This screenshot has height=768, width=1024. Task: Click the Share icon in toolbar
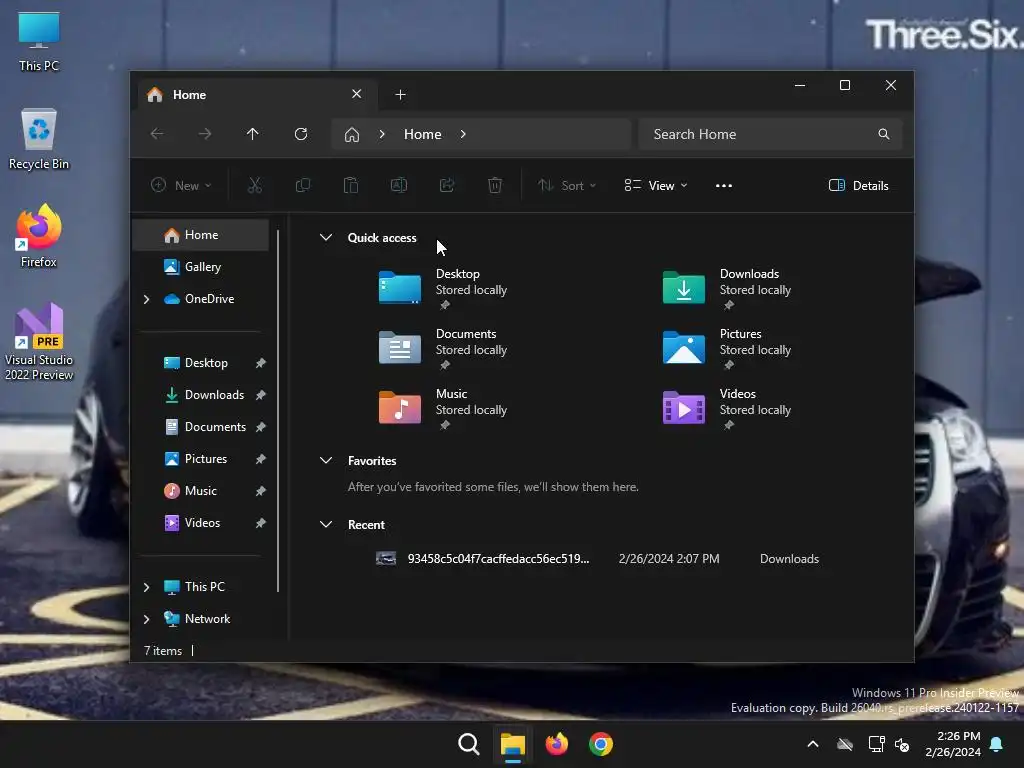[x=447, y=185]
